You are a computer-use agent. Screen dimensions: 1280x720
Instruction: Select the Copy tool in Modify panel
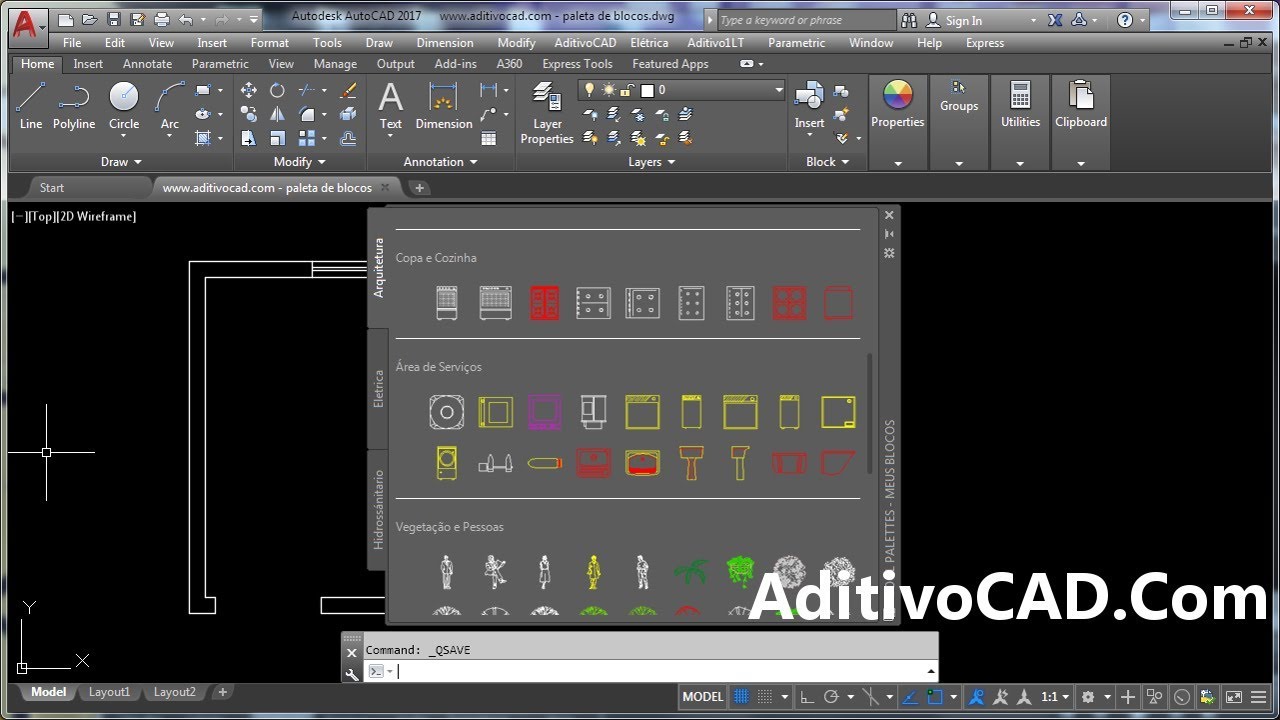249,114
